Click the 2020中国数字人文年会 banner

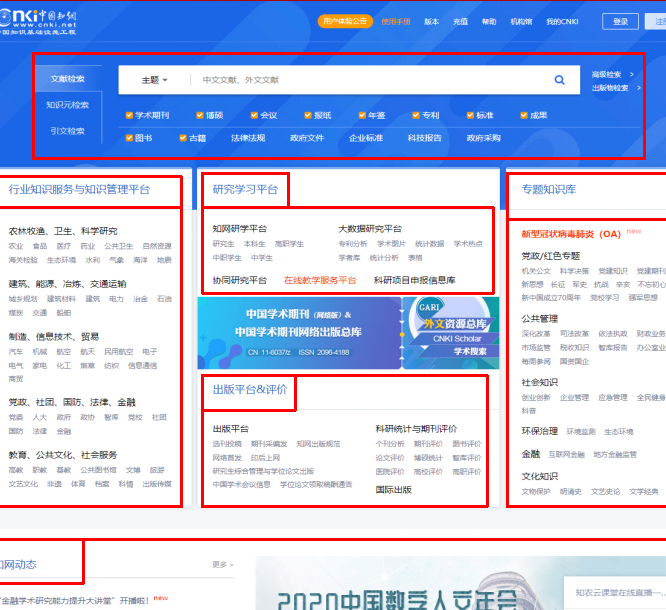tap(460, 583)
